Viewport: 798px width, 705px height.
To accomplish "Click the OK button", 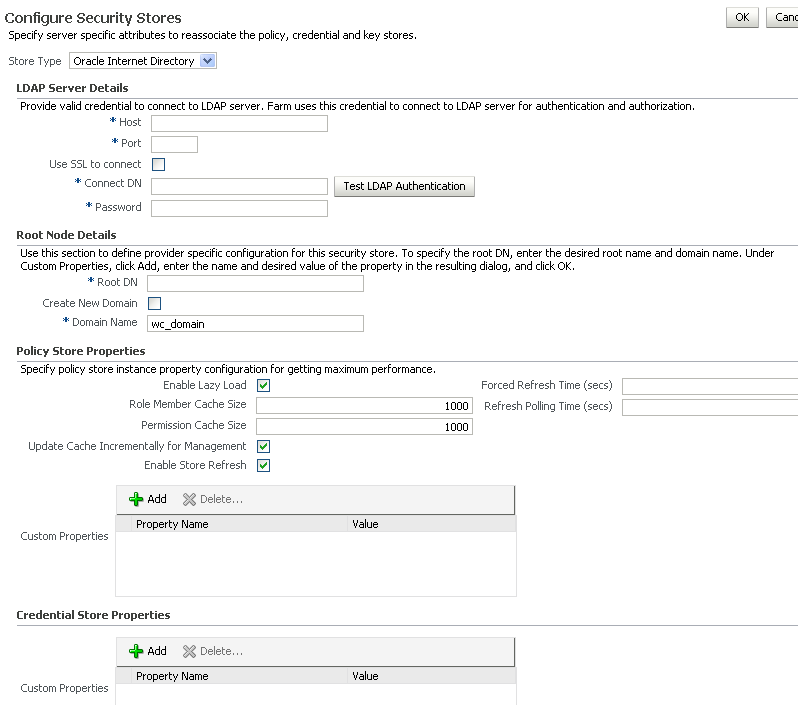I will (x=741, y=17).
